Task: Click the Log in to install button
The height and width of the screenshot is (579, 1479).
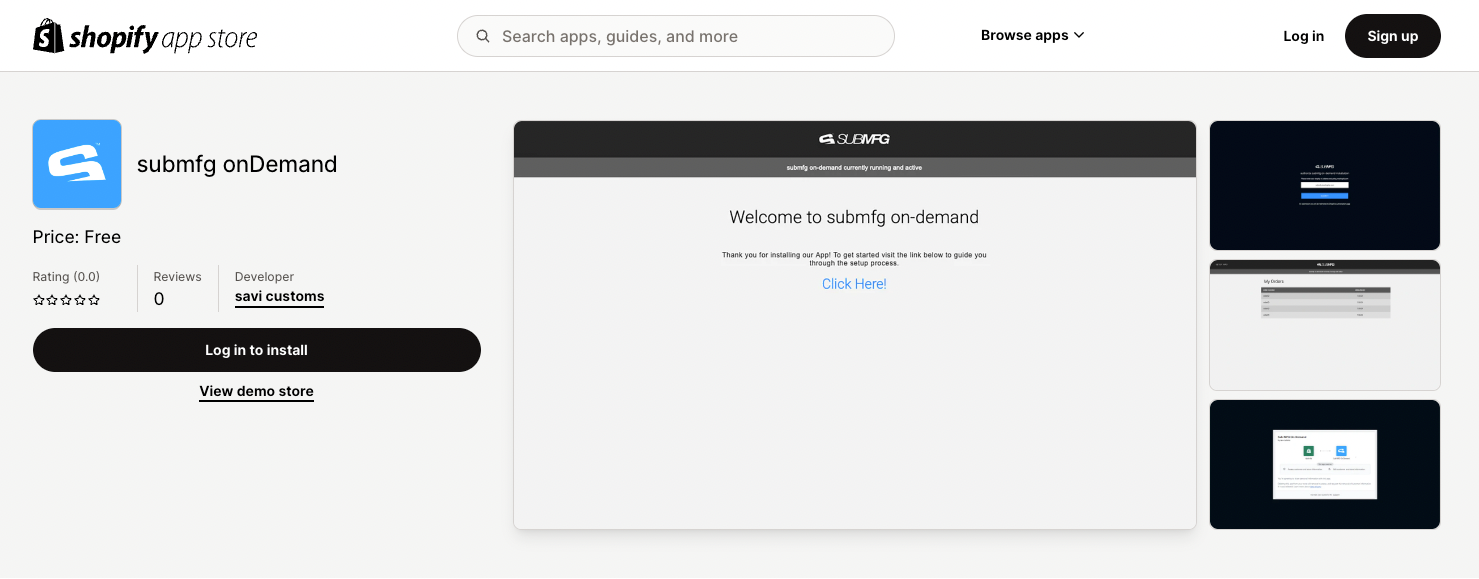Action: tap(257, 350)
